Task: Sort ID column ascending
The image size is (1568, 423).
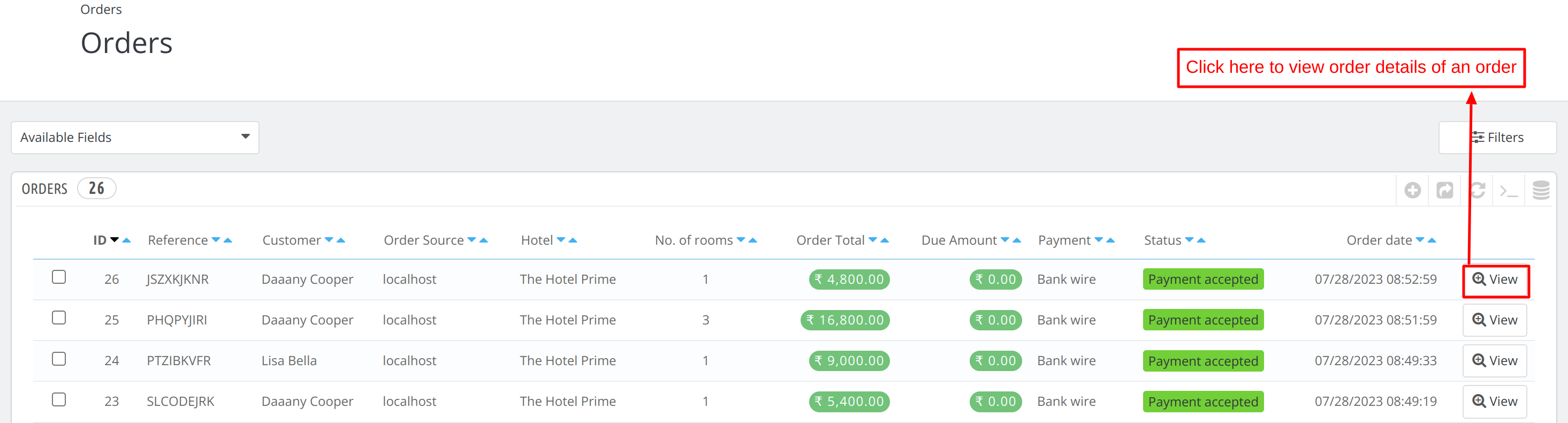Action: click(x=127, y=240)
